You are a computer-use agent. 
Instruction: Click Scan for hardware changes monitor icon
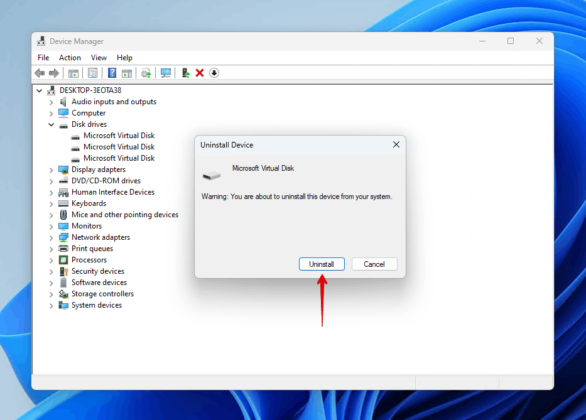tap(166, 73)
